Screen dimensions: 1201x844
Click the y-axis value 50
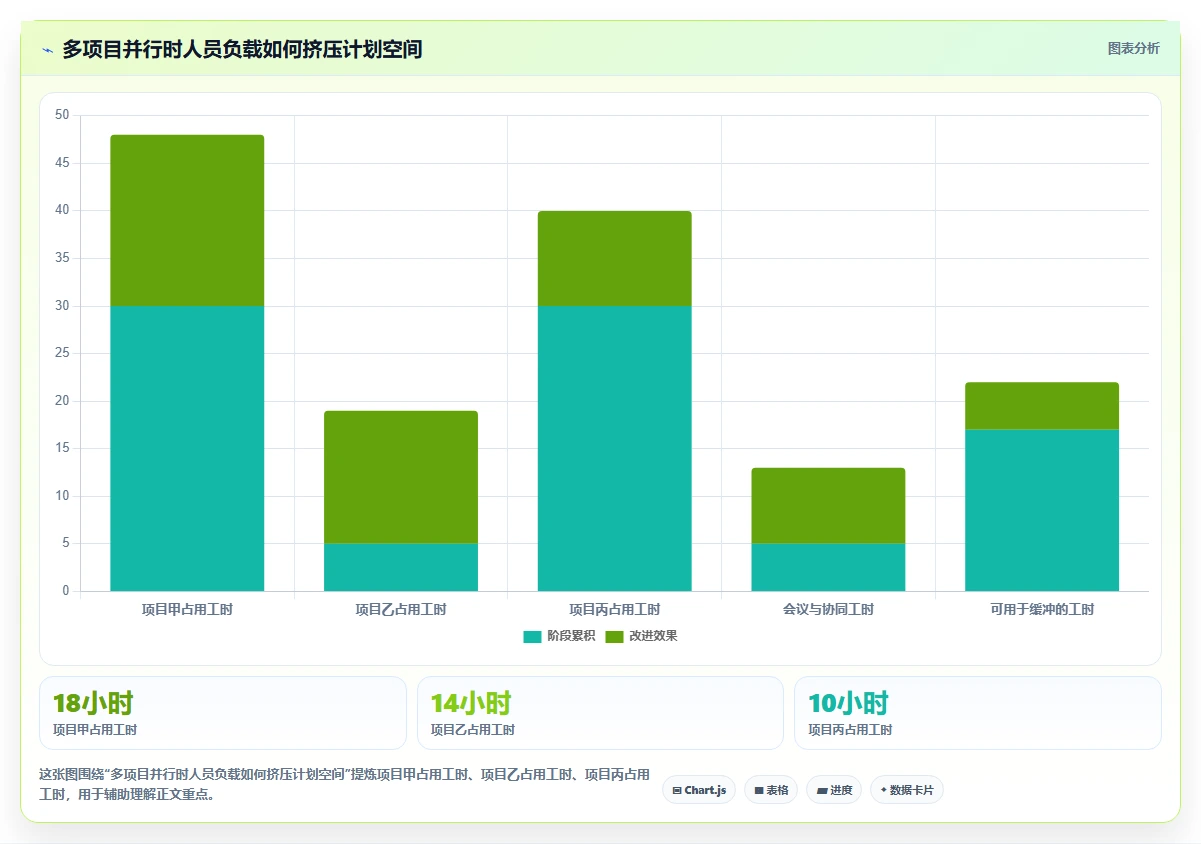pos(62,115)
